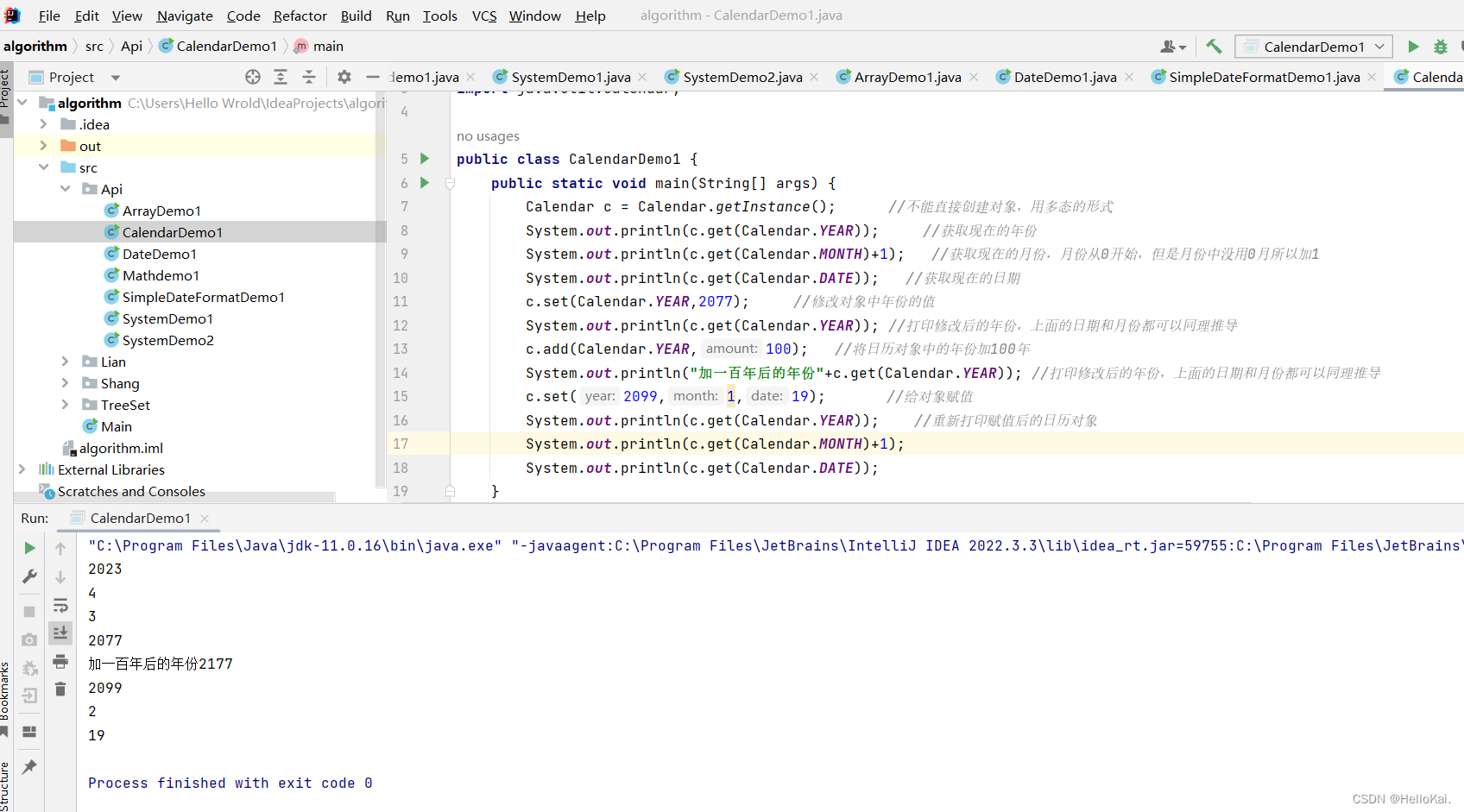Click the camera dump threads icon
Screen dimensions: 1464x812
tap(29, 639)
